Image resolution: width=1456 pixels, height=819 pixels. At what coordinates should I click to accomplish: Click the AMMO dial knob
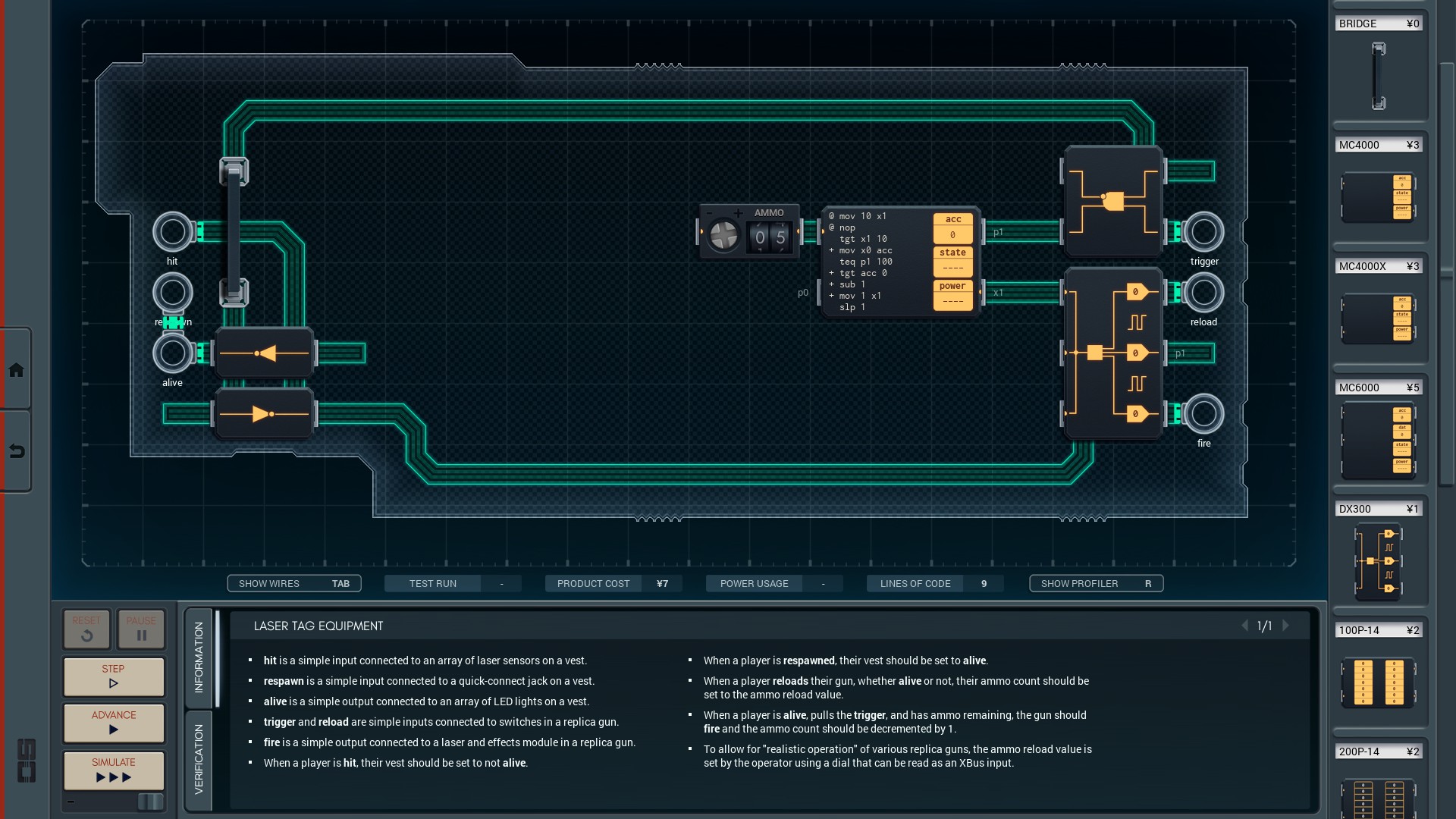tap(723, 237)
